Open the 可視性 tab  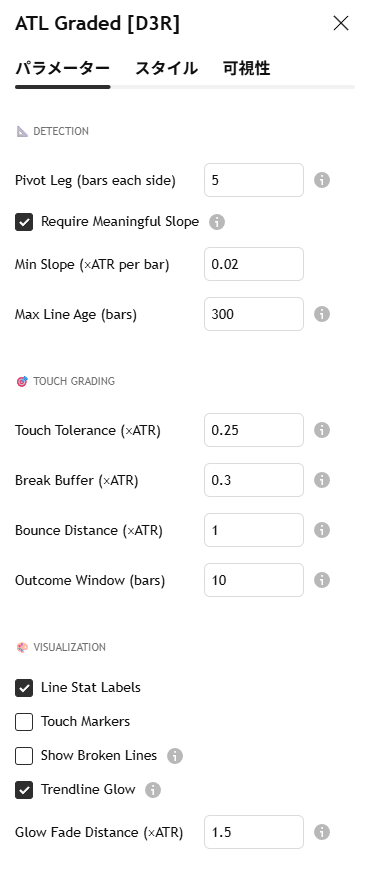pos(246,69)
